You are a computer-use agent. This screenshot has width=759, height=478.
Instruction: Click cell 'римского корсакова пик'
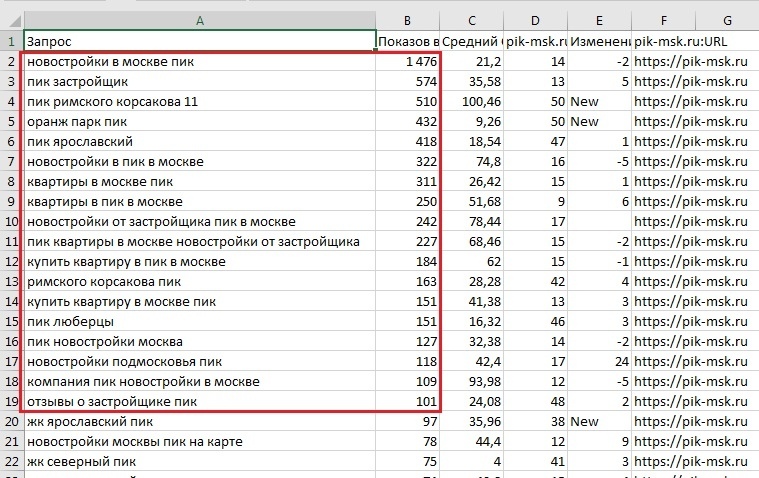[200, 281]
